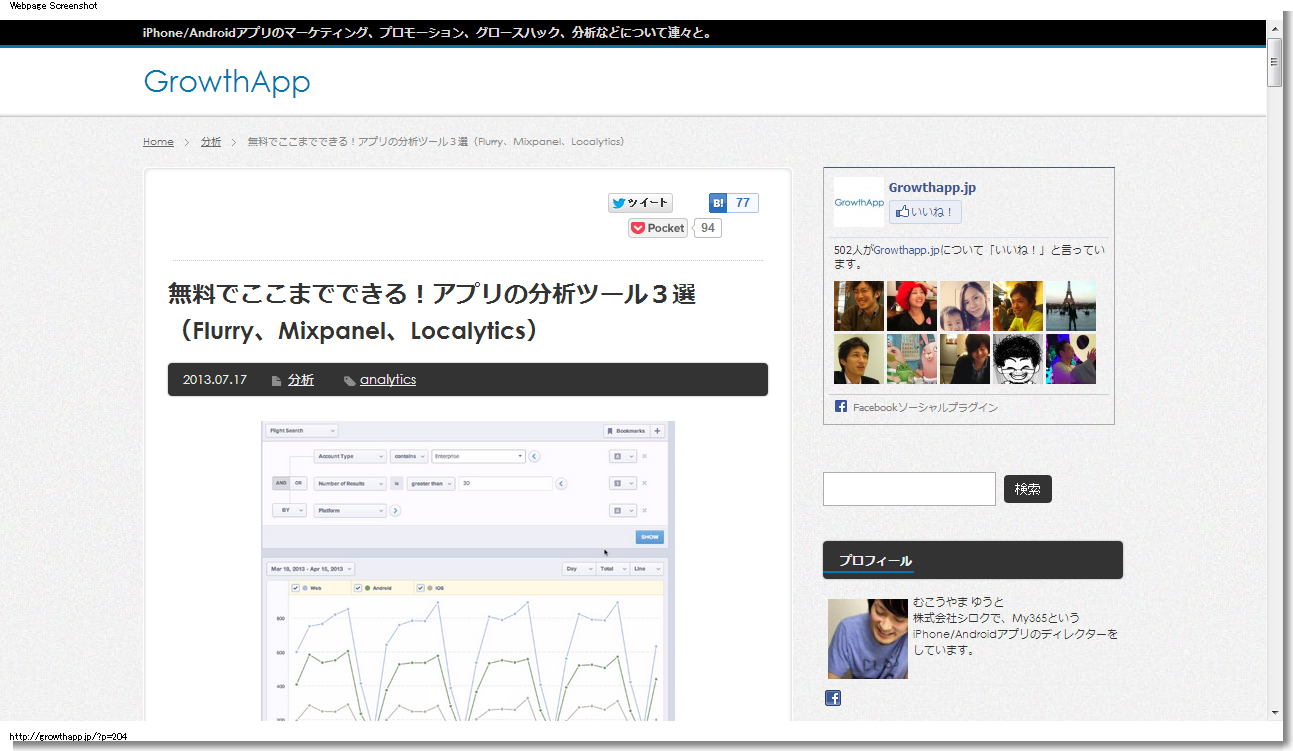Open the Mixpanel chart article image
The image size is (1293, 751).
pyautogui.click(x=468, y=571)
